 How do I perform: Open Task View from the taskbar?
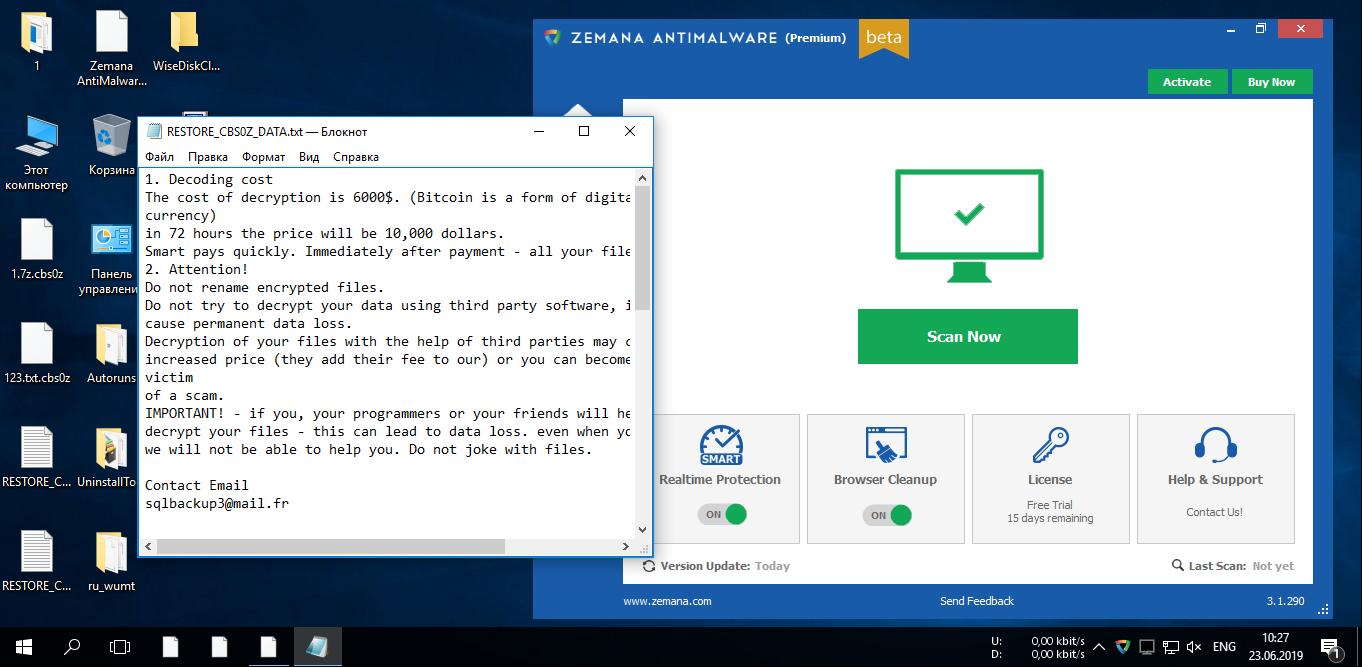click(x=120, y=647)
